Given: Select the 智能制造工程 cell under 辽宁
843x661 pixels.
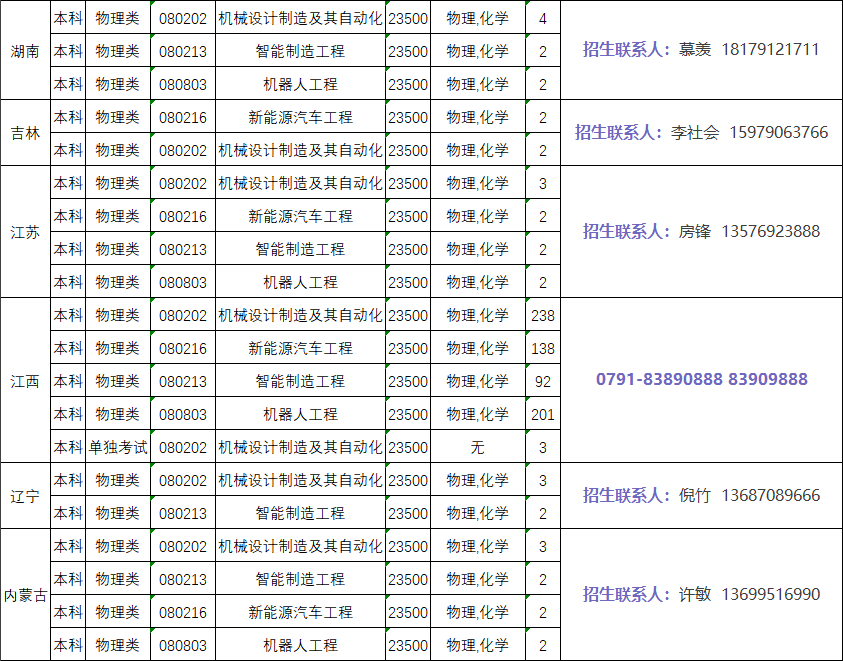Looking at the screenshot, I should click(299, 512).
